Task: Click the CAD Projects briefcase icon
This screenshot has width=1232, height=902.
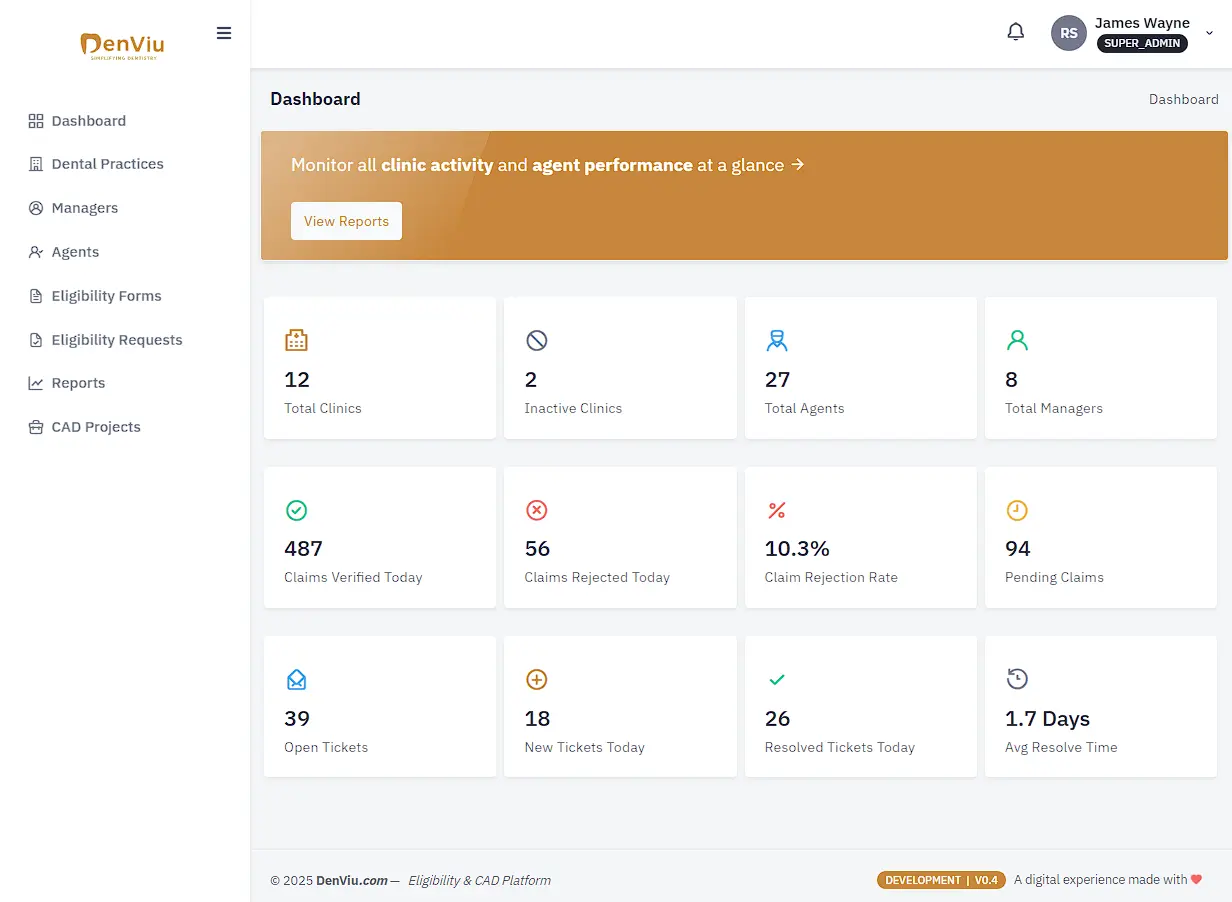Action: 36,427
